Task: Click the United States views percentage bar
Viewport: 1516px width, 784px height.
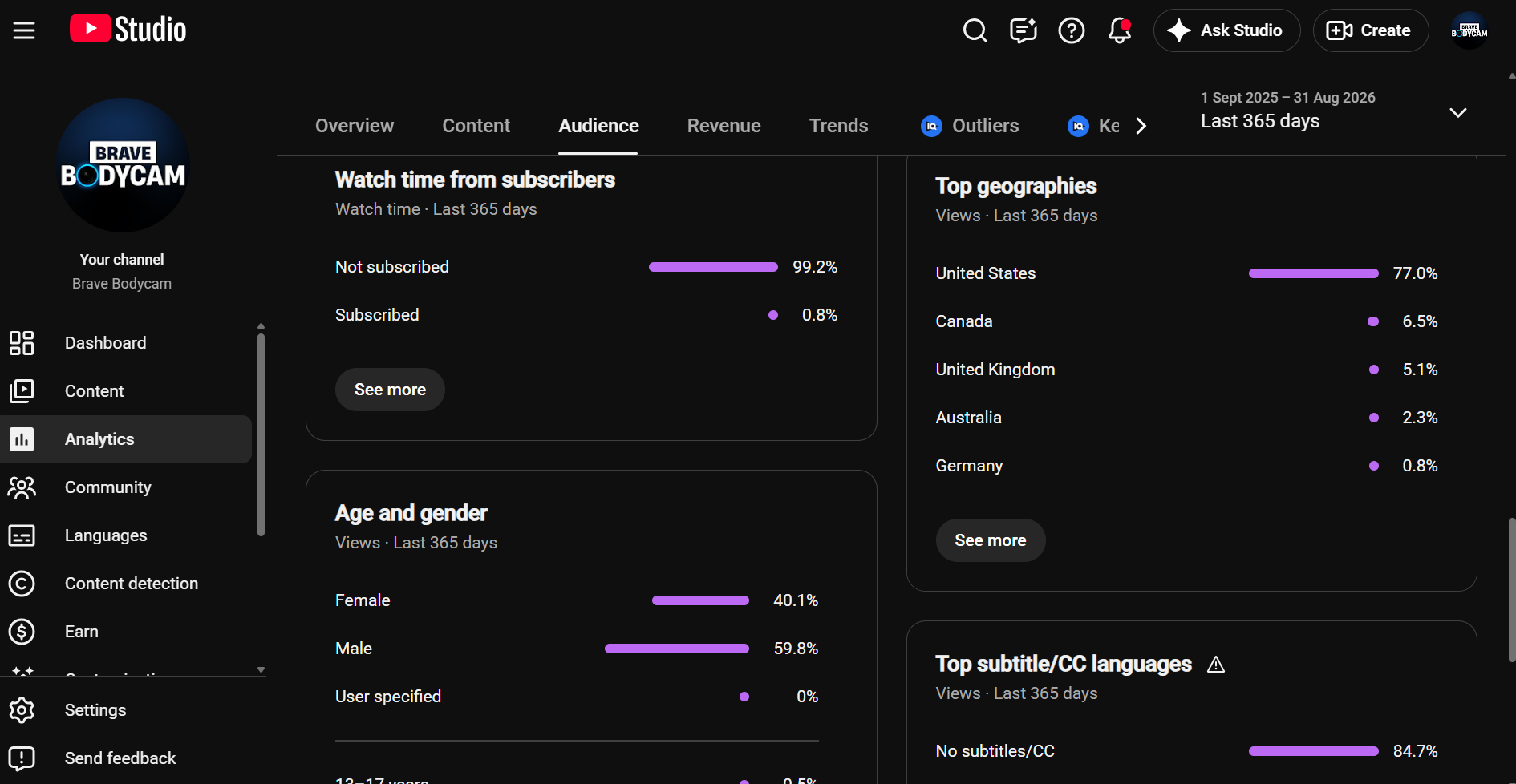Action: tap(1313, 273)
